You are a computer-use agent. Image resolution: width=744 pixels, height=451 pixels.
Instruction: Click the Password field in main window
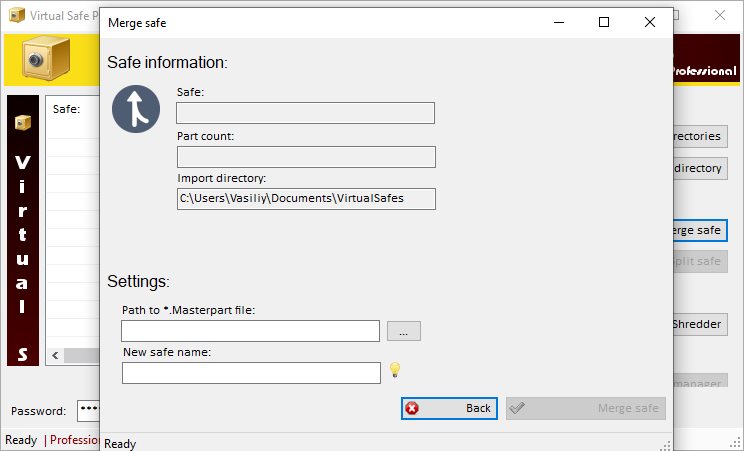(x=88, y=410)
